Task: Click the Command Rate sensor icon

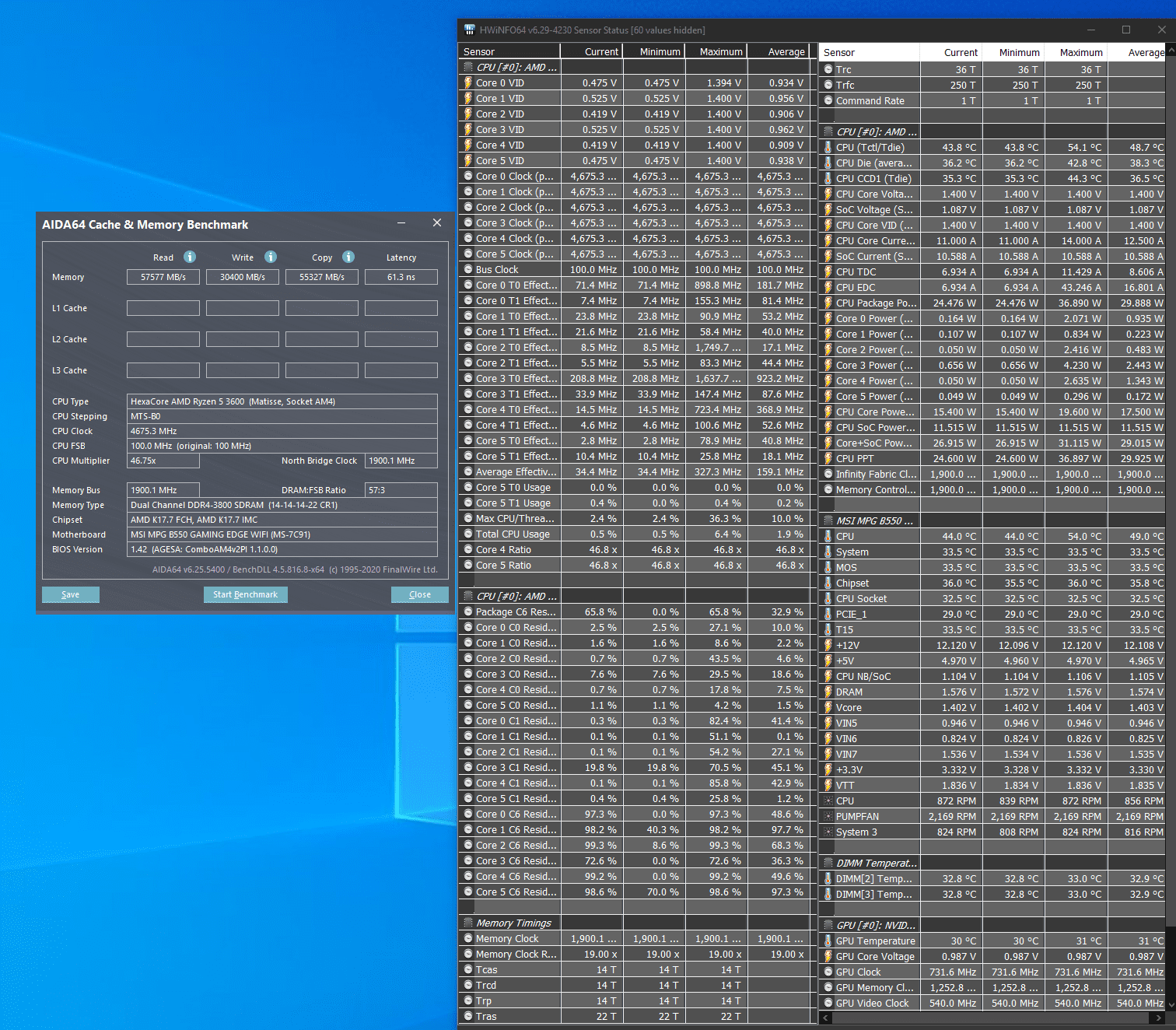Action: pos(828,100)
